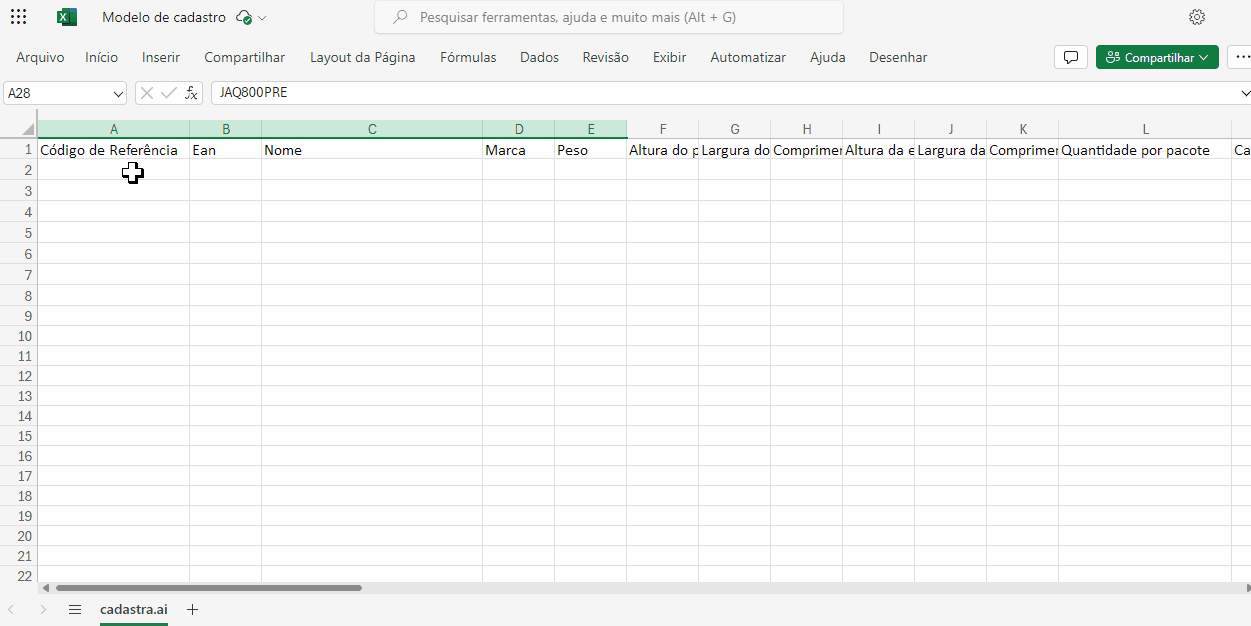Viewport: 1251px width, 626px height.
Task: Click cell Código de Referência
Action: (x=114, y=150)
